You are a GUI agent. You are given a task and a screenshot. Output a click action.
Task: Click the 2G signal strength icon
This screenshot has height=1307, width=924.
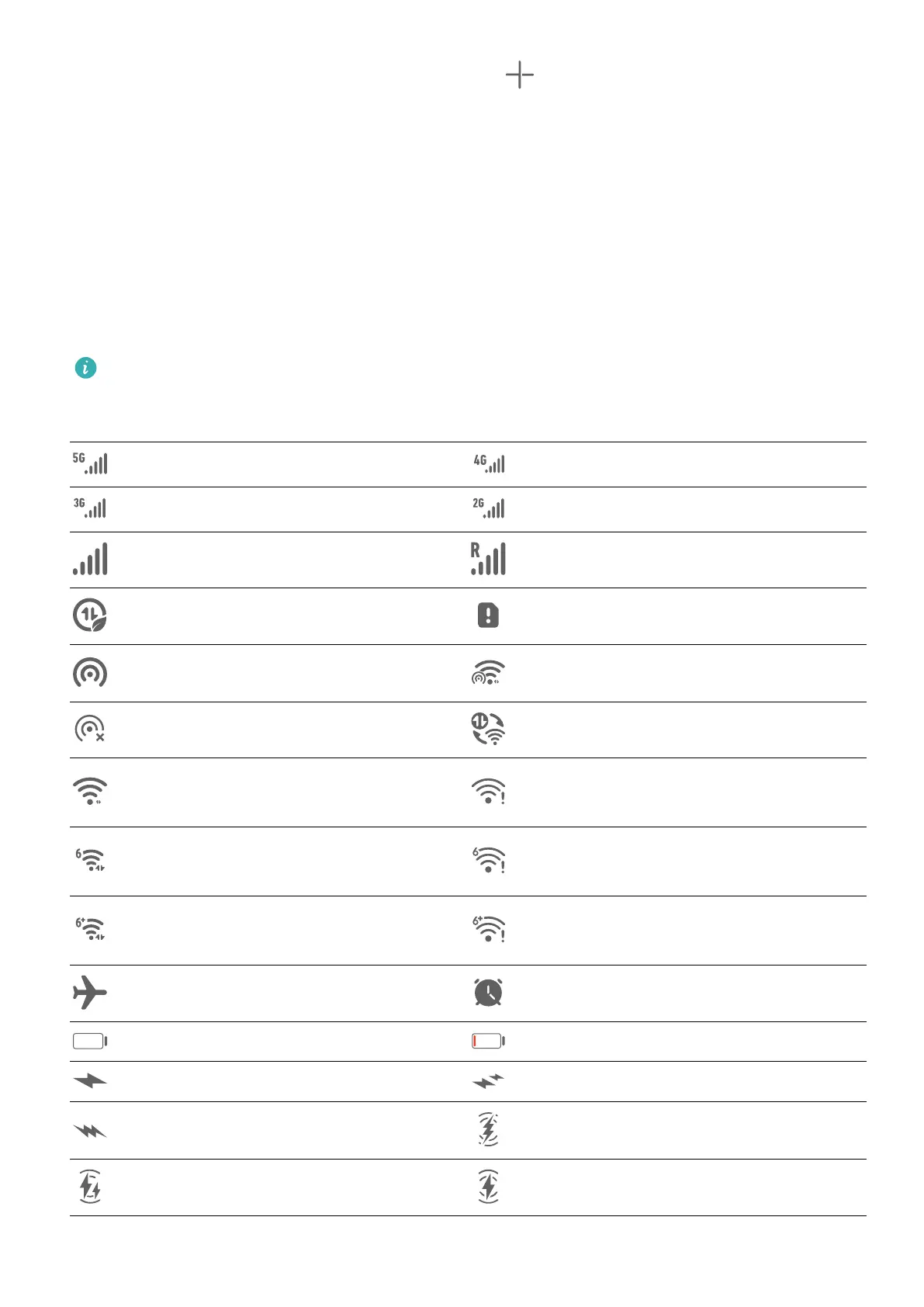point(489,508)
